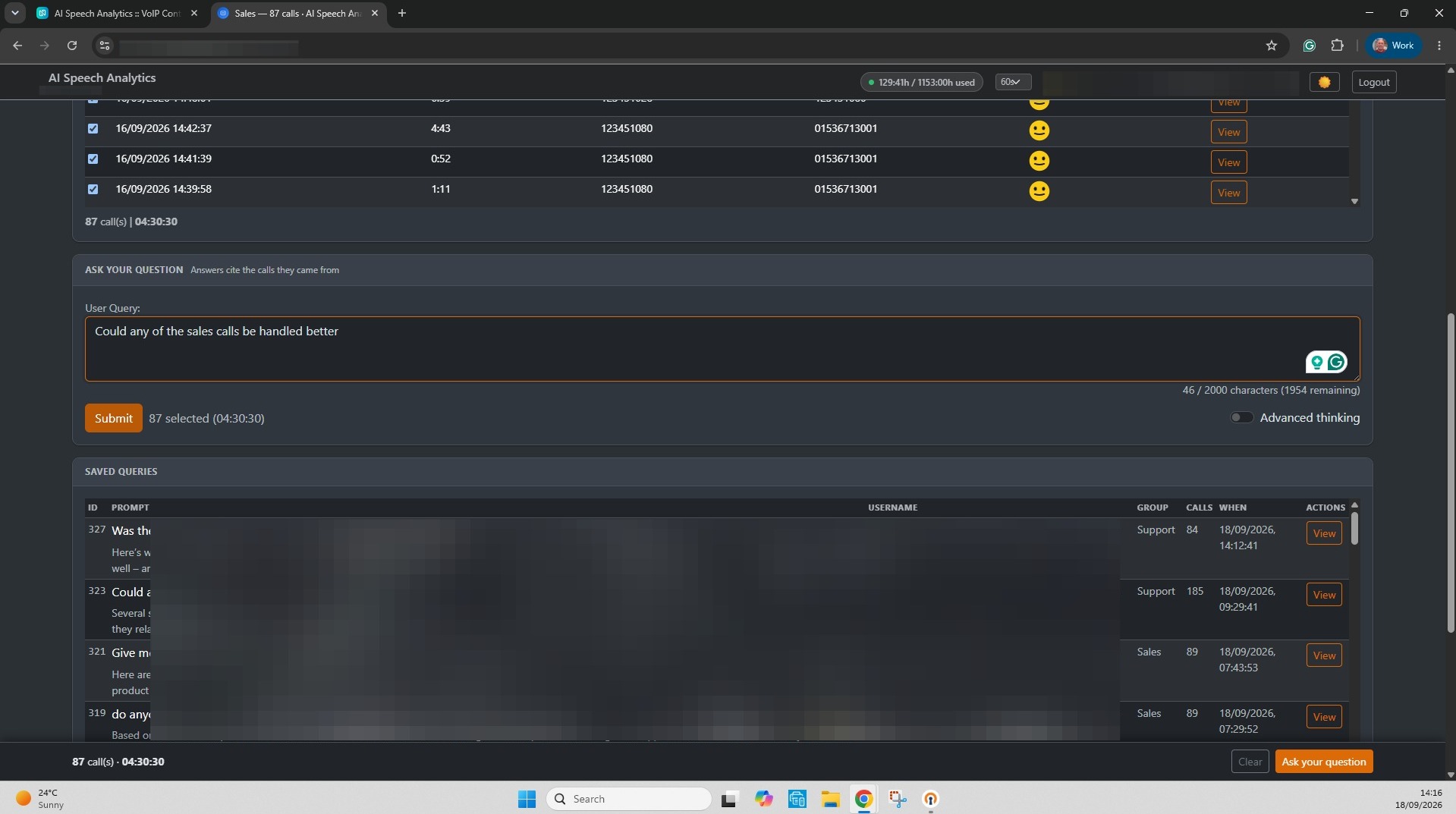Click the saved queries scrollbar thumb
The height and width of the screenshot is (814, 1456).
[x=1354, y=529]
